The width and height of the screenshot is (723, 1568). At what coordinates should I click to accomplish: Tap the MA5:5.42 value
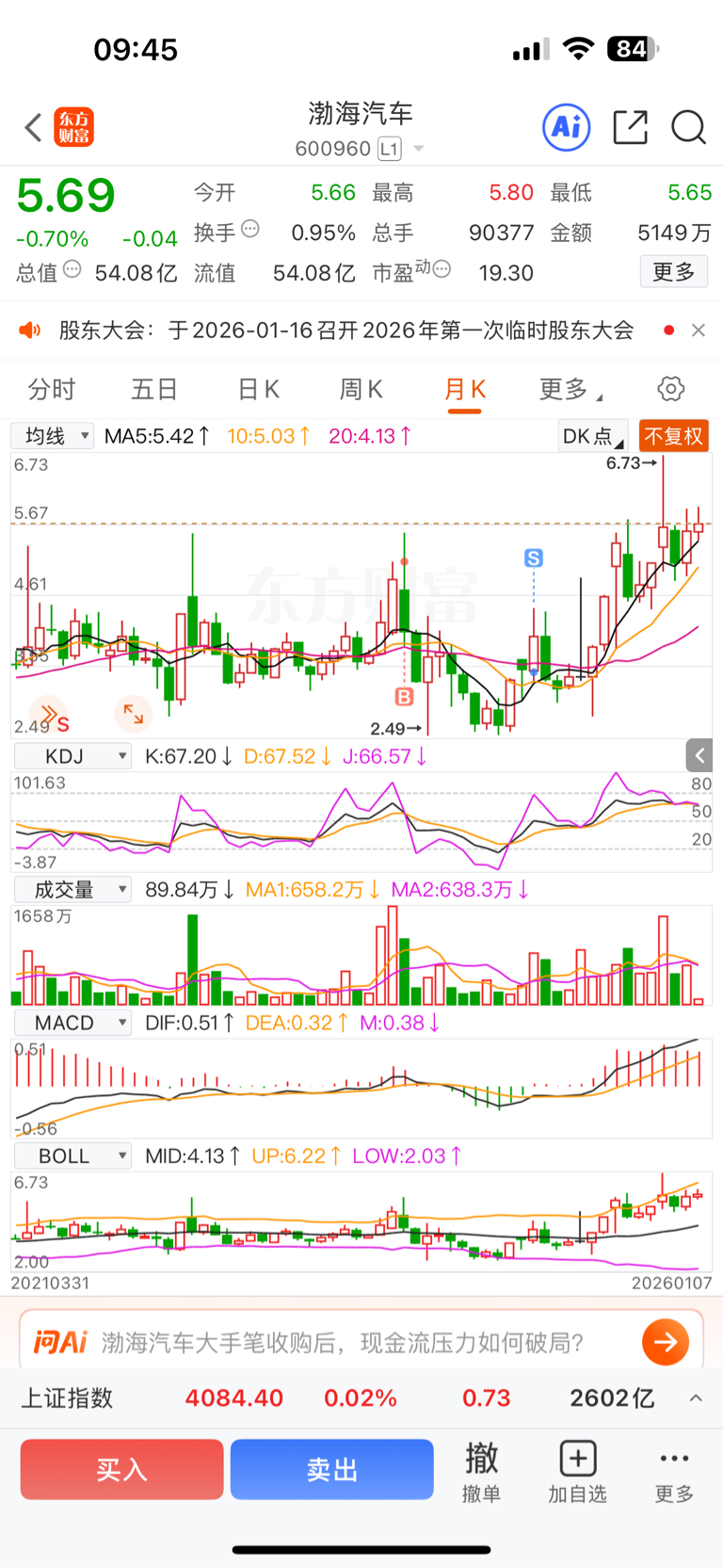(x=157, y=436)
